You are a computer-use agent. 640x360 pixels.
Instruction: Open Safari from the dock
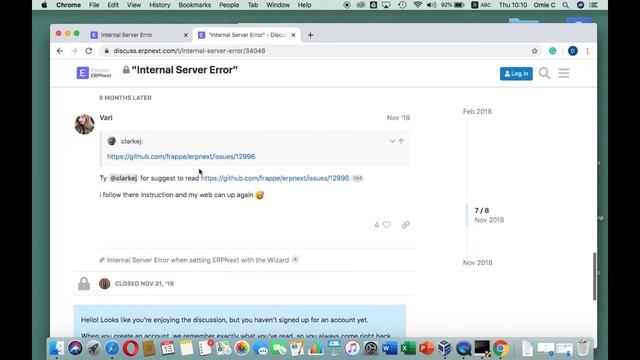point(112,348)
